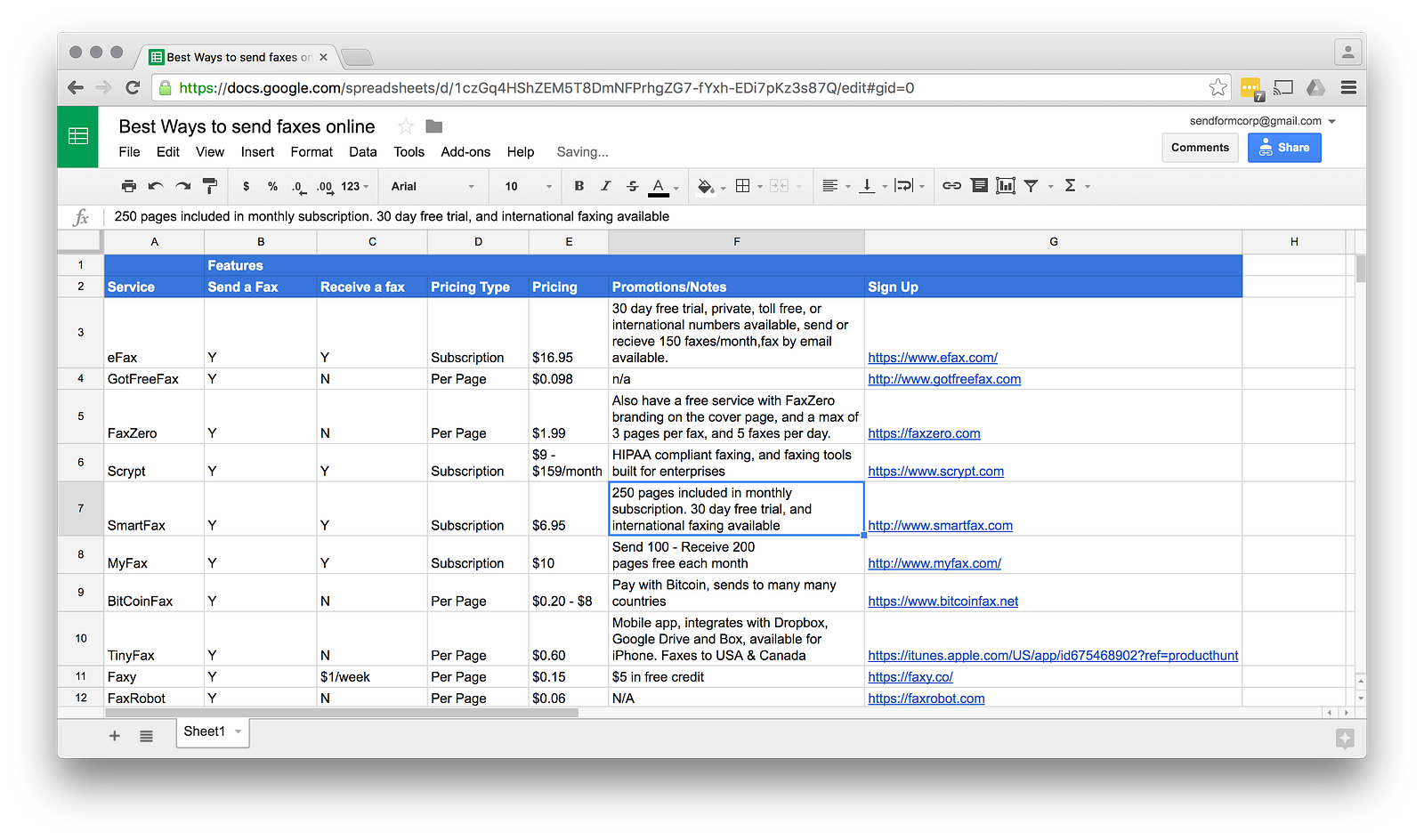Insert a link with the chain icon
Image resolution: width=1424 pixels, height=840 pixels.
(951, 186)
